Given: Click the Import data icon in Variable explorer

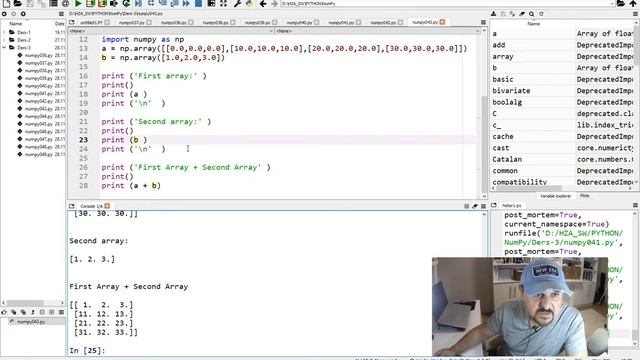Looking at the screenshot, I should tap(493, 14).
